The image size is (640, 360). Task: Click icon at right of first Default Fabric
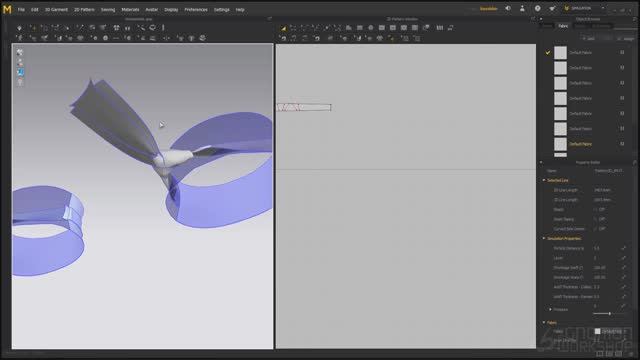(622, 52)
